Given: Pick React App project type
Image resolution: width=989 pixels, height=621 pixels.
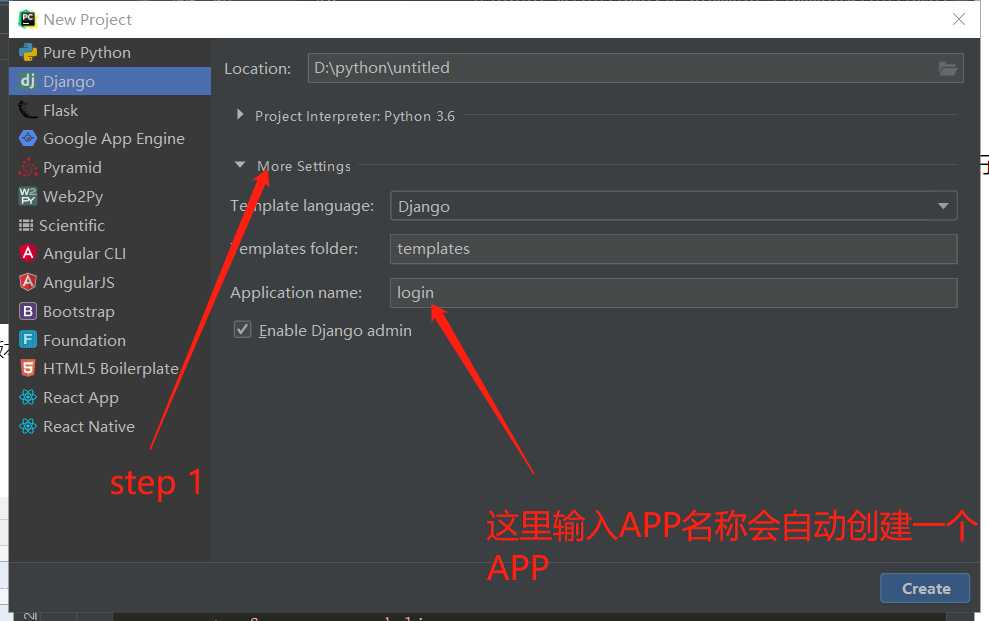Looking at the screenshot, I should click(x=110, y=398).
